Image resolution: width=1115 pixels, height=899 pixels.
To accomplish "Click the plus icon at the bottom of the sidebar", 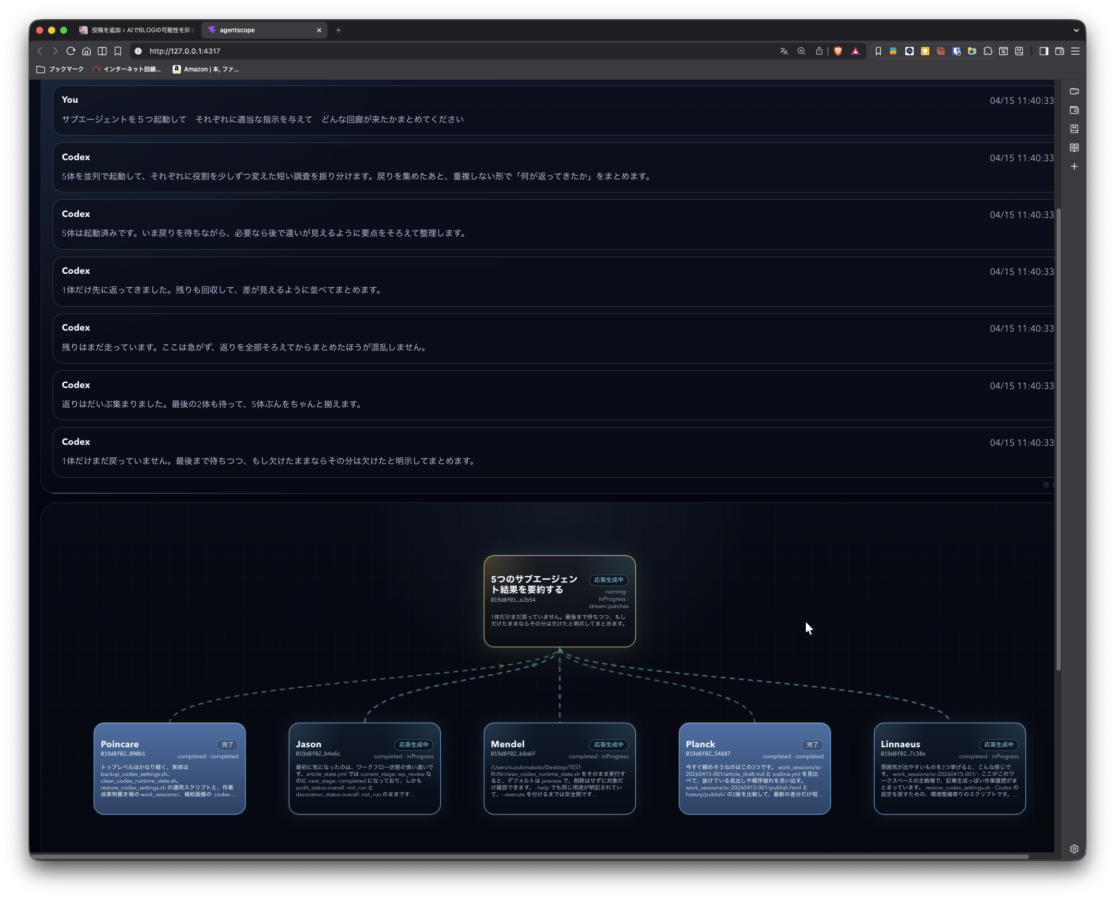I will (x=1074, y=166).
